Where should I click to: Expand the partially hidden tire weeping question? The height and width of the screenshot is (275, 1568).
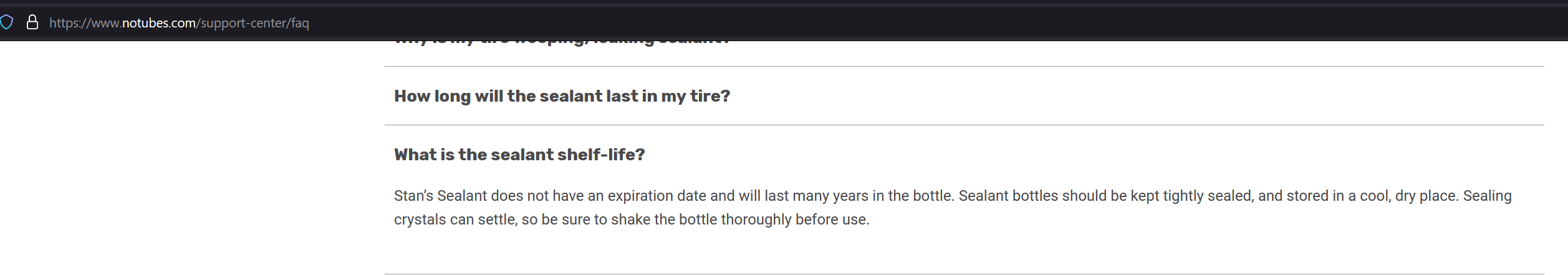coord(561,42)
